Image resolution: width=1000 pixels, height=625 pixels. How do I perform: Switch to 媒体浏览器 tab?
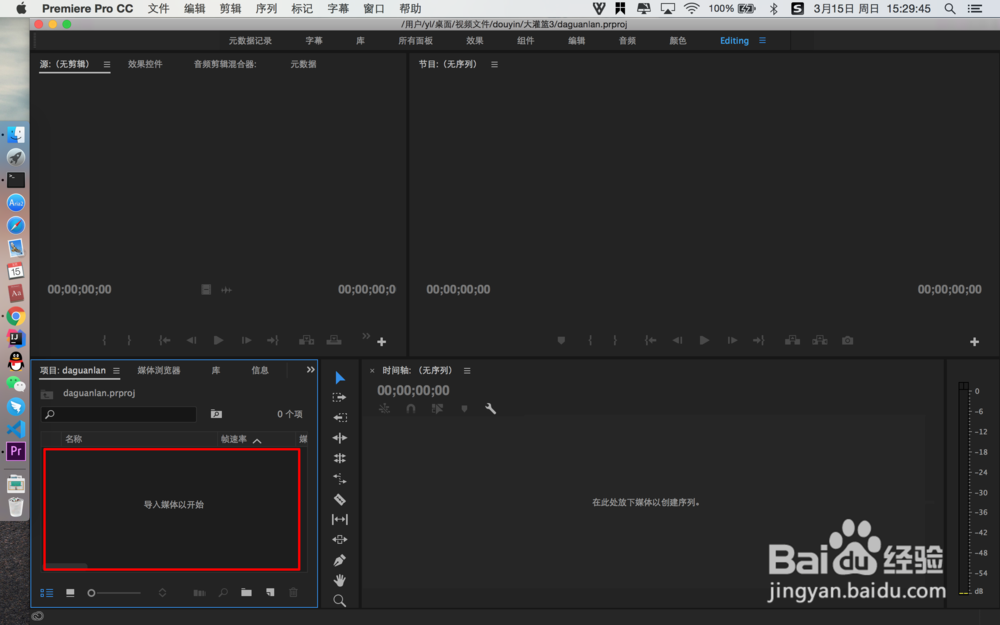pyautogui.click(x=159, y=370)
